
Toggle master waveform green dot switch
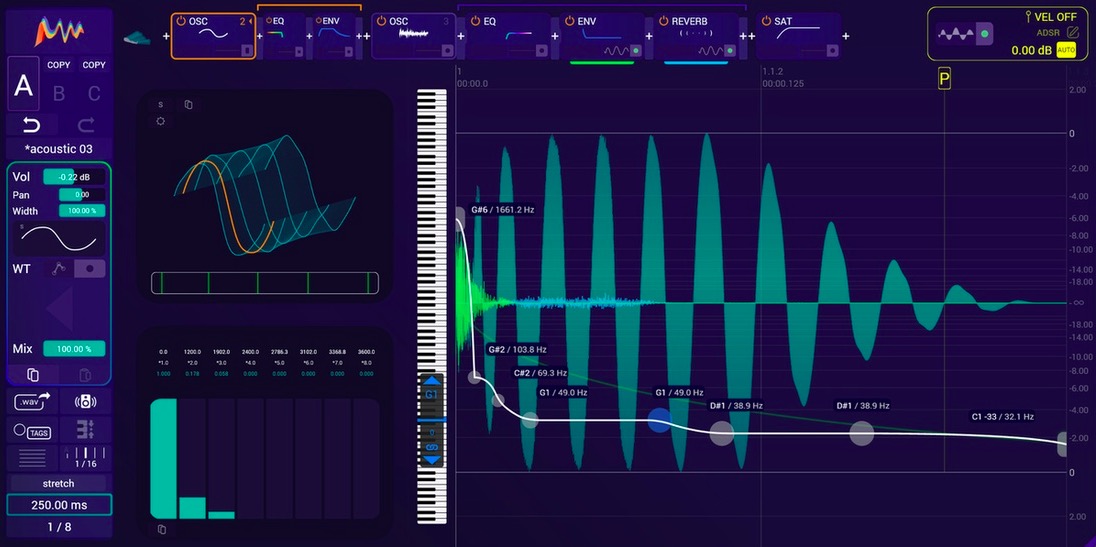[x=985, y=34]
